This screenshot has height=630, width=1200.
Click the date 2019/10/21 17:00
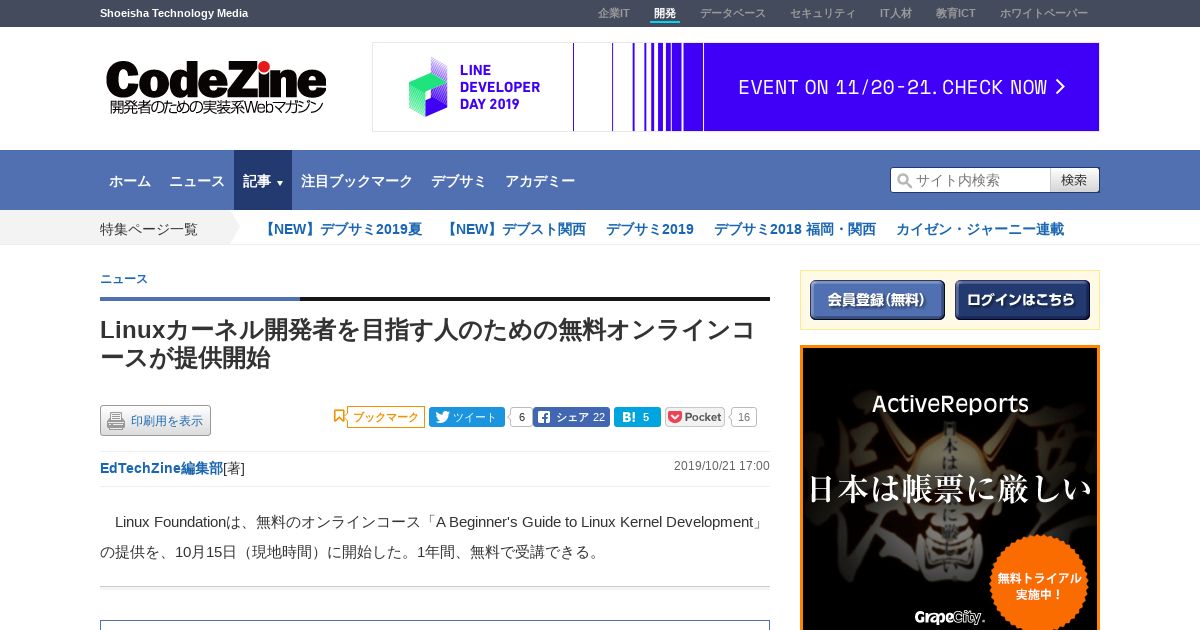tap(722, 466)
